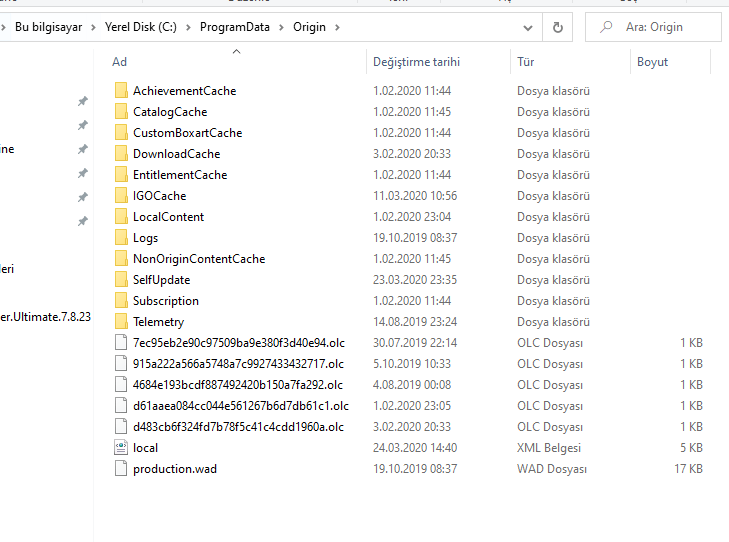The height and width of the screenshot is (542, 729).
Task: Click the file icon of 7ec95eb2e90c97509ba9e380f3d40e94.olc
Action: tap(121, 343)
